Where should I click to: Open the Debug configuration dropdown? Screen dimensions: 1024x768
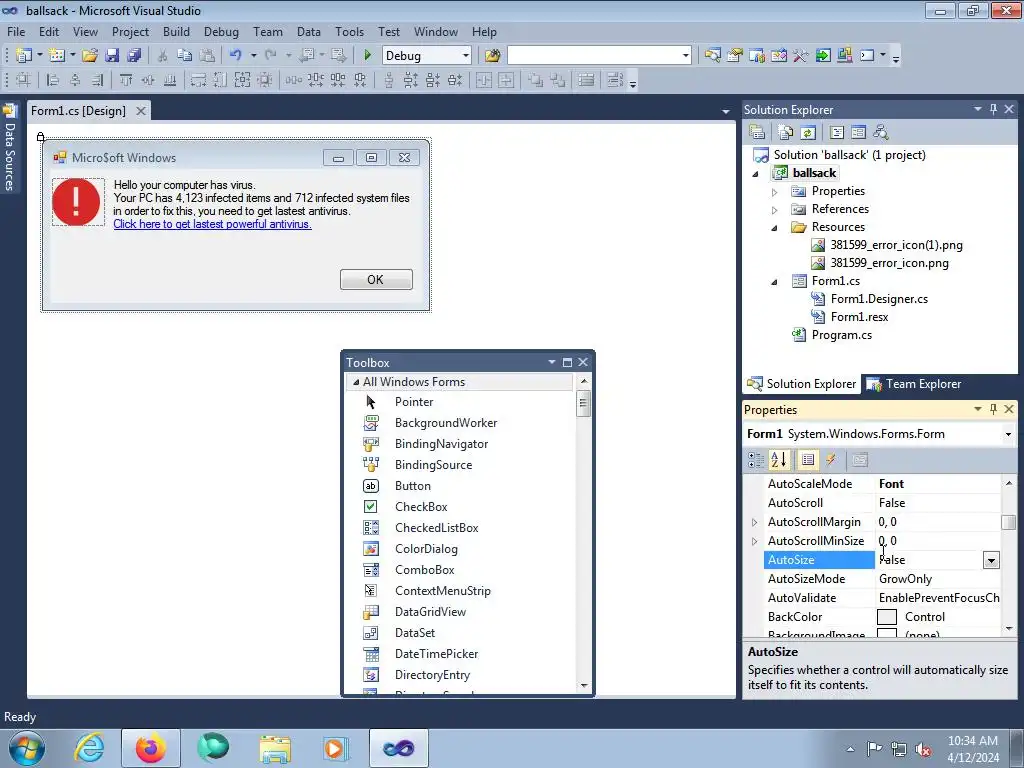coord(466,56)
